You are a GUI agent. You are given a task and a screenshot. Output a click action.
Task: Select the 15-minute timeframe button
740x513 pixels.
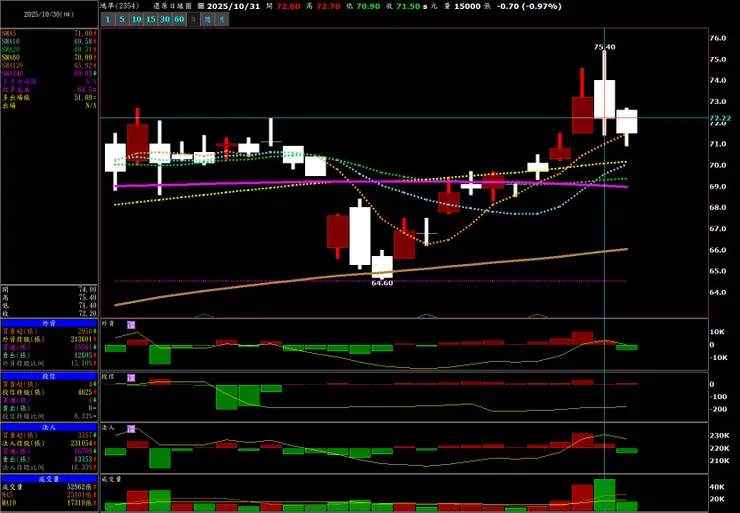point(151,19)
